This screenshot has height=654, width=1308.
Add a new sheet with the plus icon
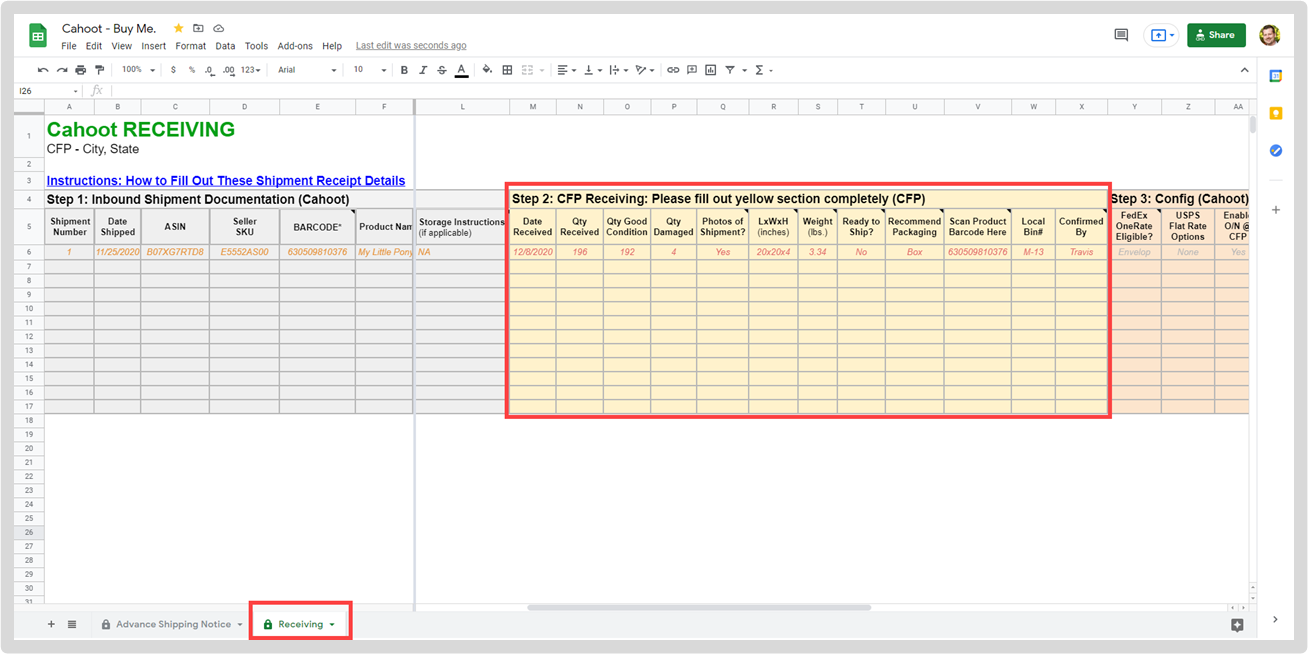(x=52, y=624)
